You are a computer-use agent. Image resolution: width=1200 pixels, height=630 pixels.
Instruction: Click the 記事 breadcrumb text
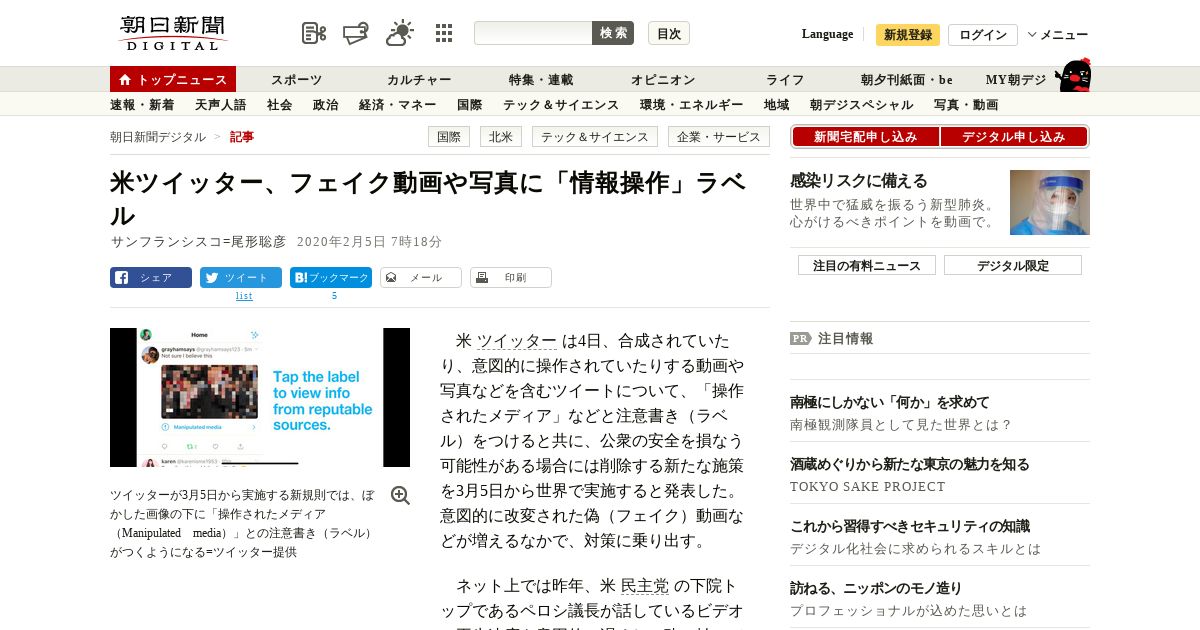click(242, 137)
